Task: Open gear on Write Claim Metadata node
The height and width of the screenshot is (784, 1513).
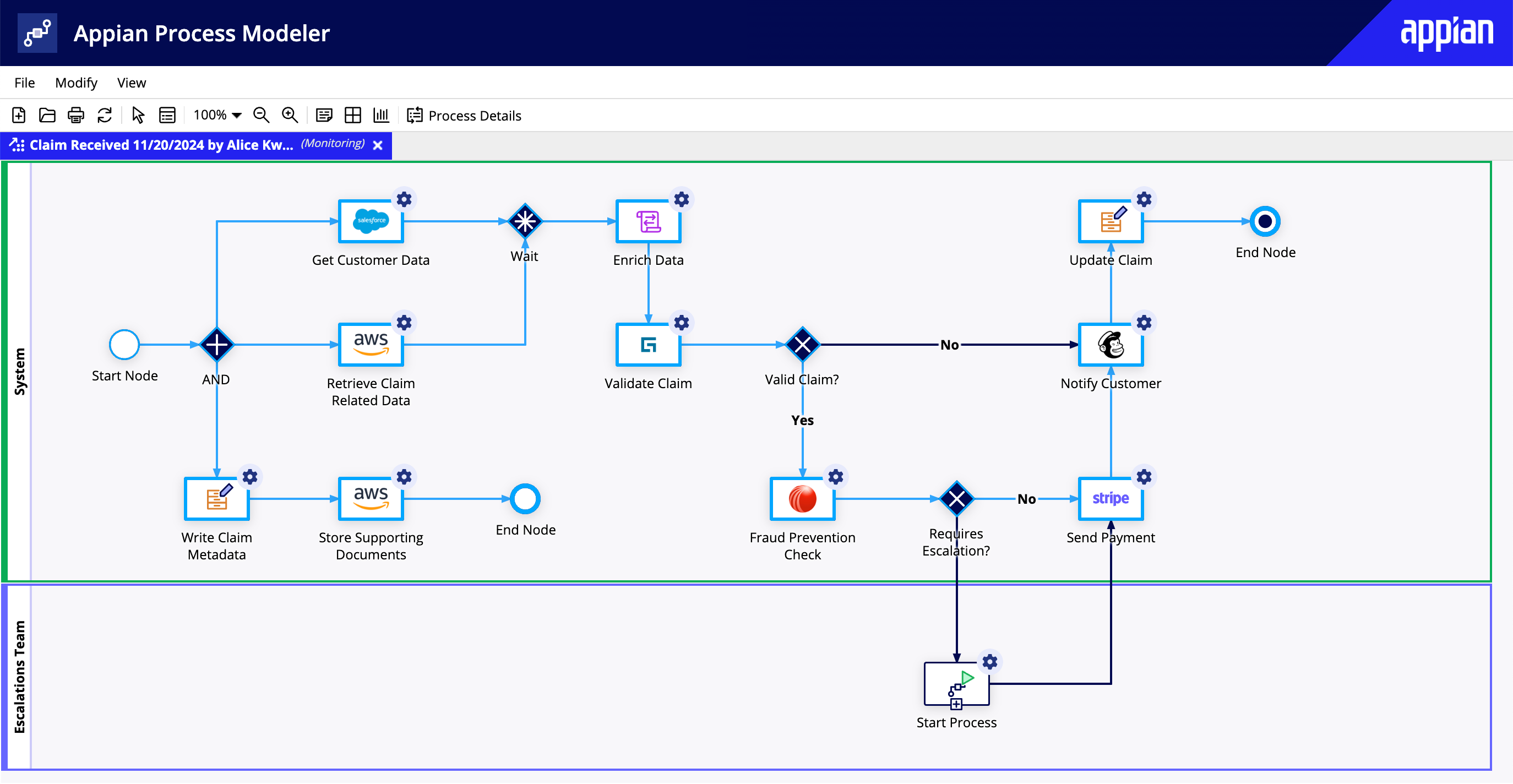Action: 250,477
